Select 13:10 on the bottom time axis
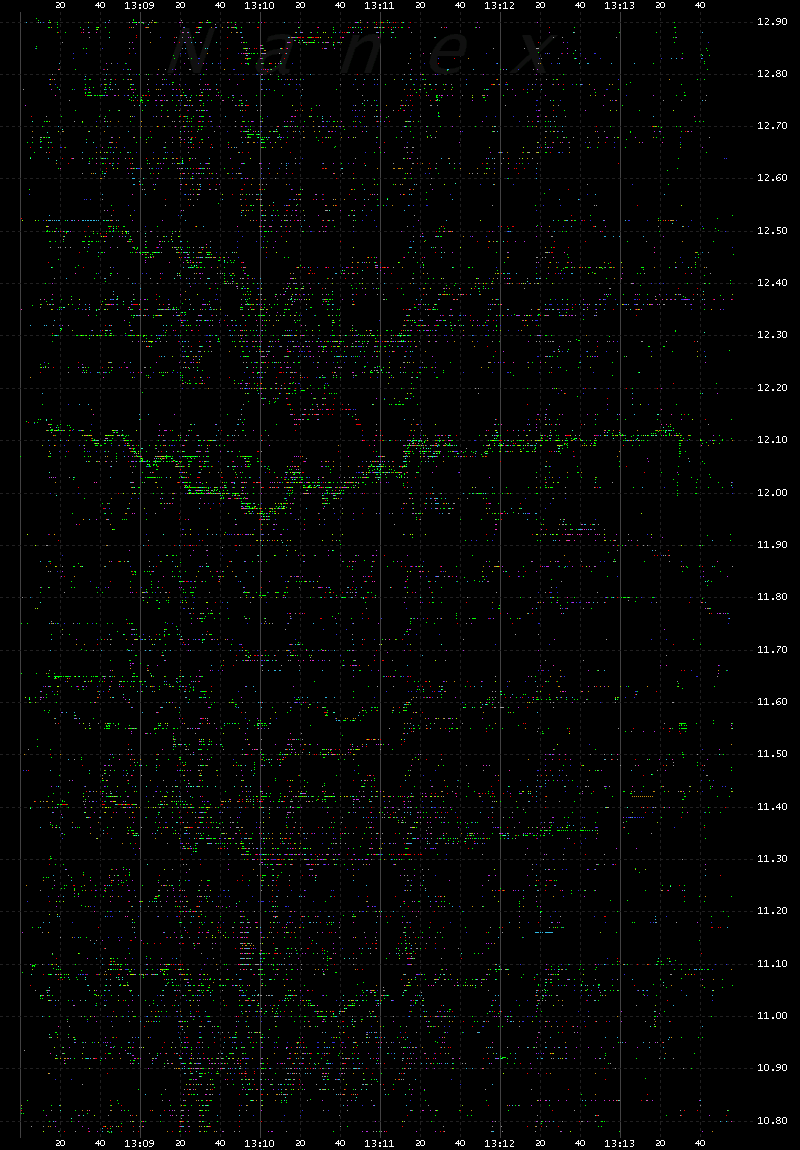The width and height of the screenshot is (800, 1150). (260, 1143)
